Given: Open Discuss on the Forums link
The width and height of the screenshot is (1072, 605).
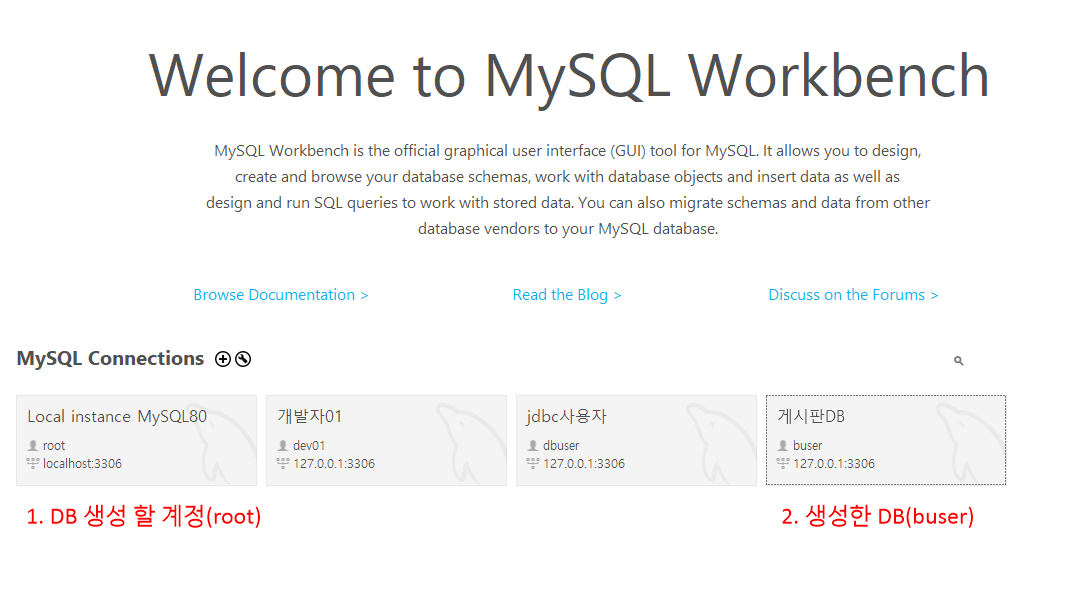Looking at the screenshot, I should point(853,295).
